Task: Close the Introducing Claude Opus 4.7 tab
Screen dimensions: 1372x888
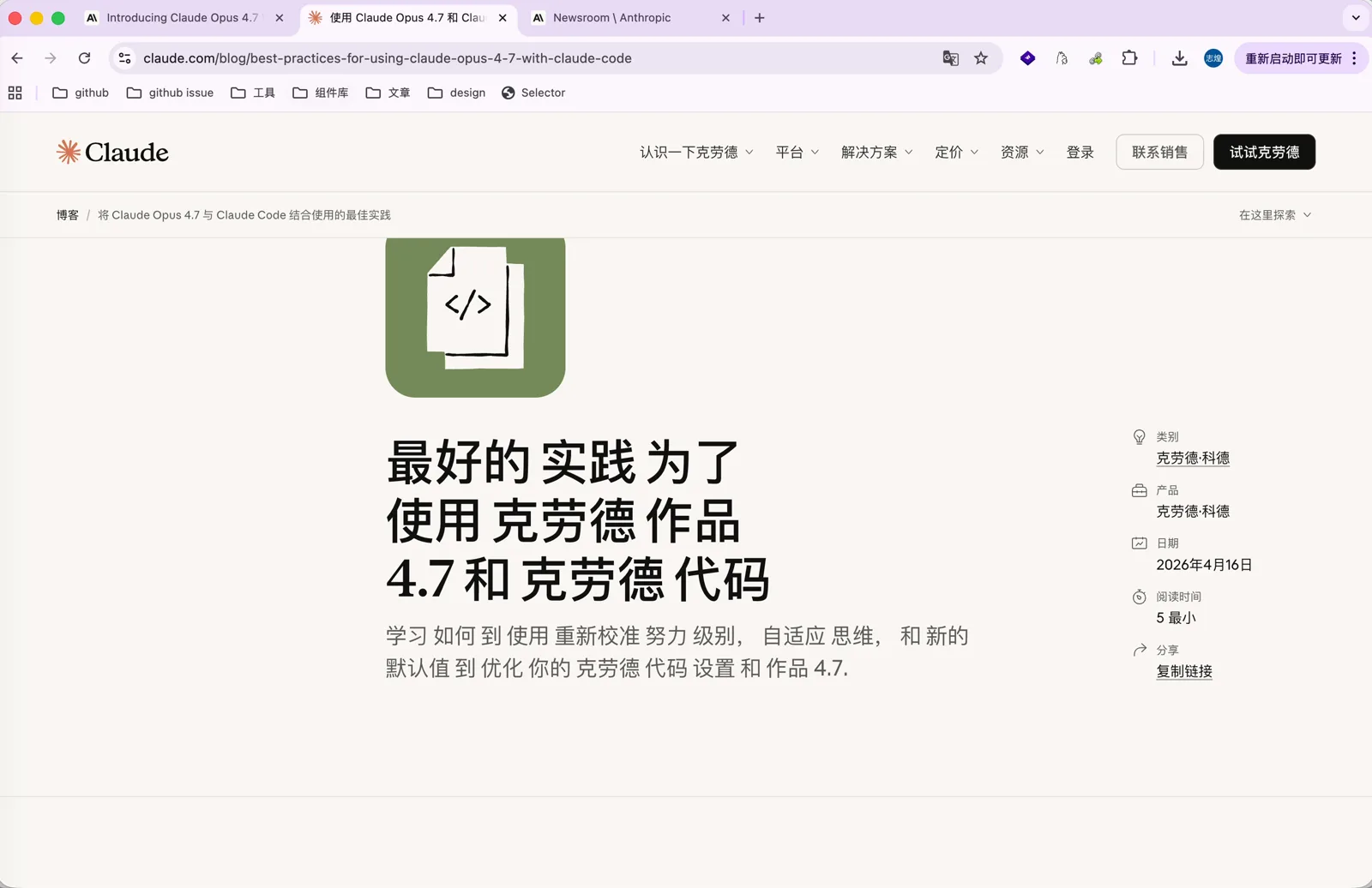Action: coord(280,18)
